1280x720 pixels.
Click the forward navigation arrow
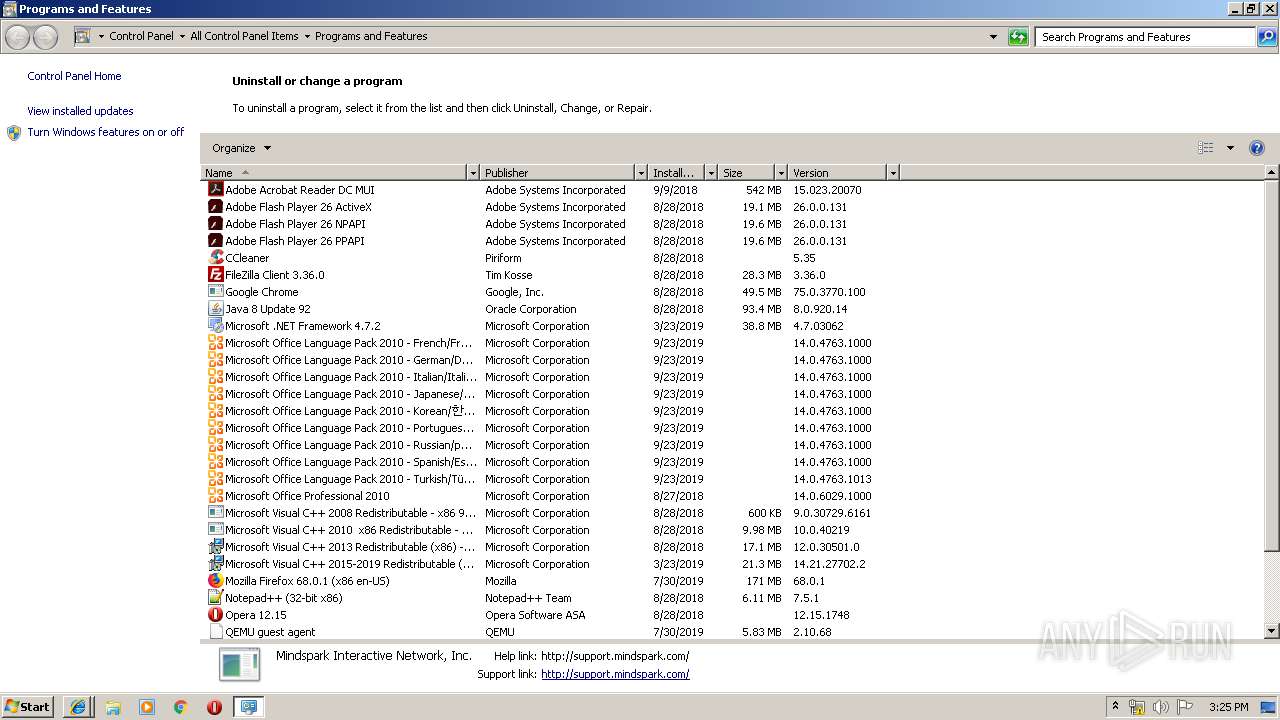(45, 37)
